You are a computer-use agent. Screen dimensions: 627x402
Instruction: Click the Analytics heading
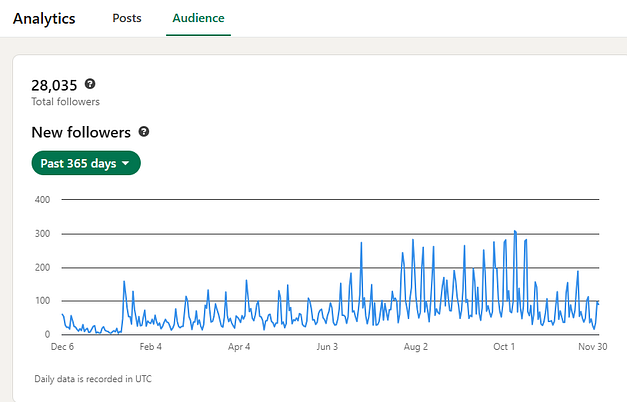(44, 19)
